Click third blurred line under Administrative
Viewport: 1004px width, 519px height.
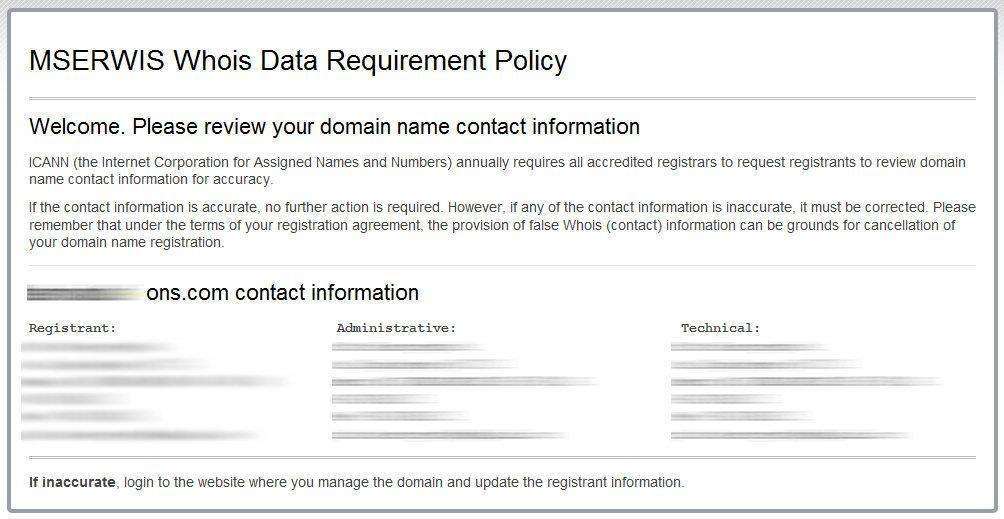click(464, 382)
